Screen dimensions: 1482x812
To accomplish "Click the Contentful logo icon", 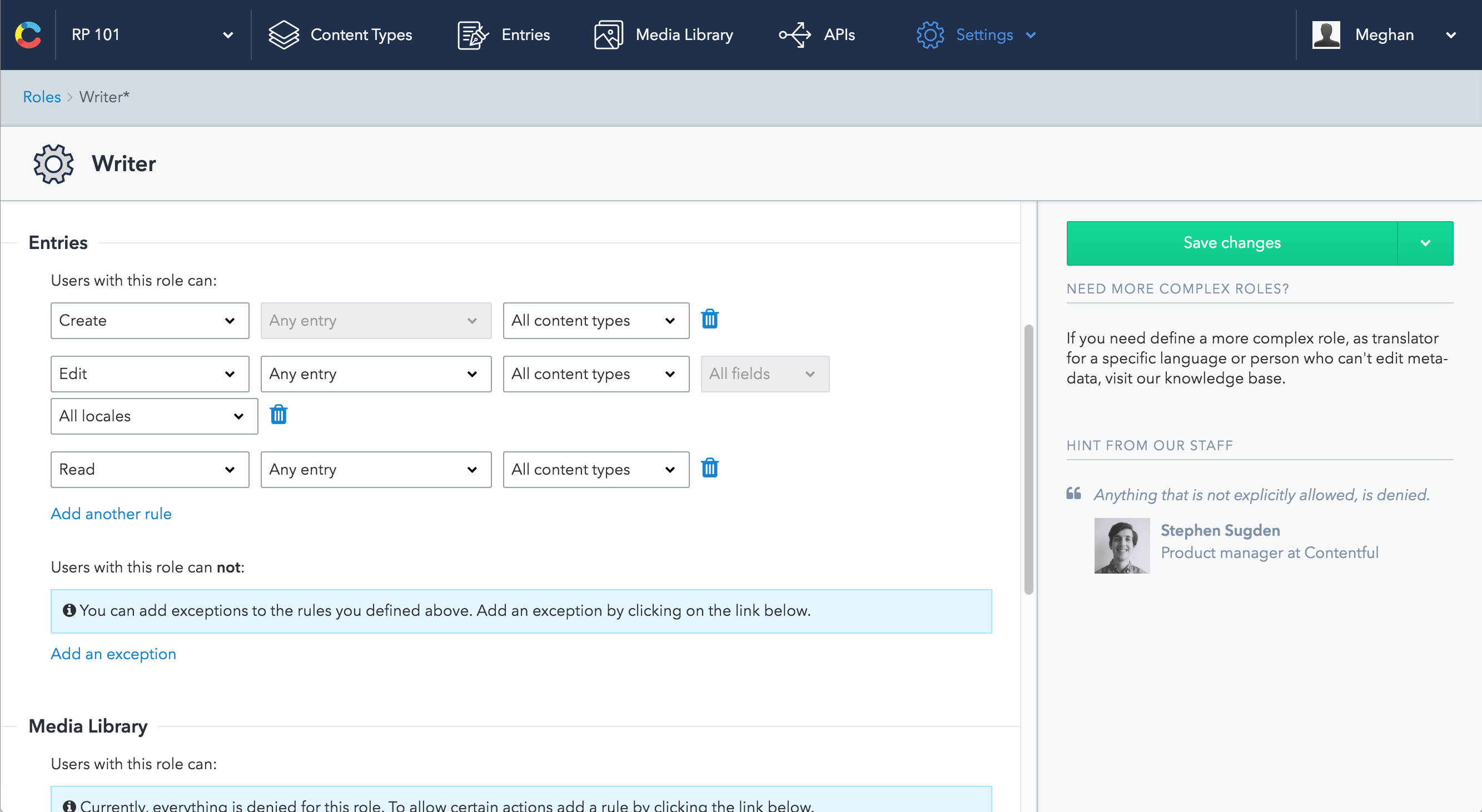I will [28, 34].
